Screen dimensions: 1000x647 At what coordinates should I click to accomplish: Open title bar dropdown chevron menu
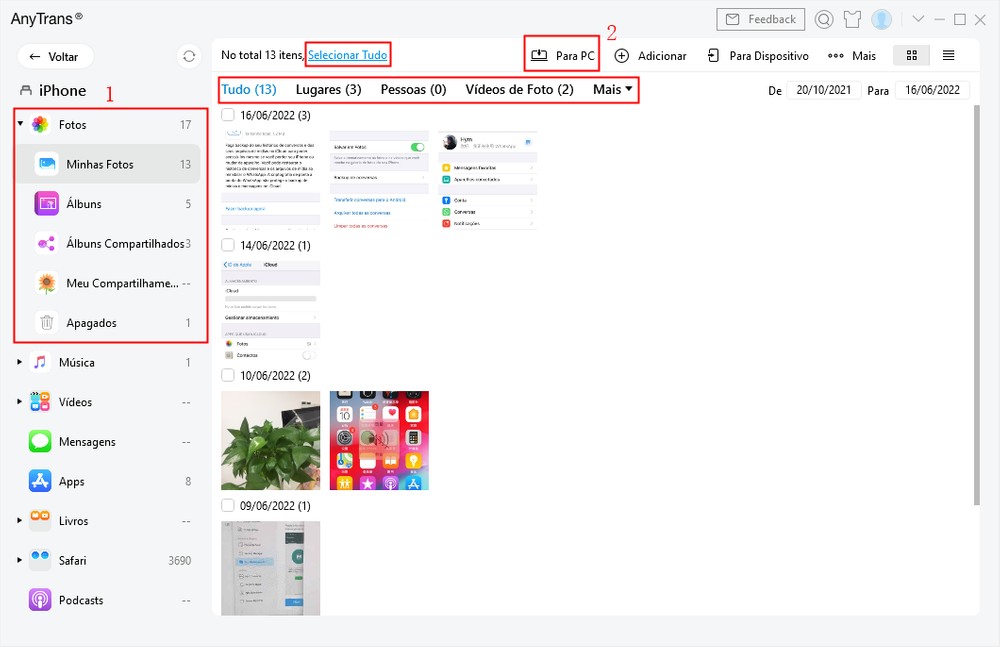tap(918, 19)
